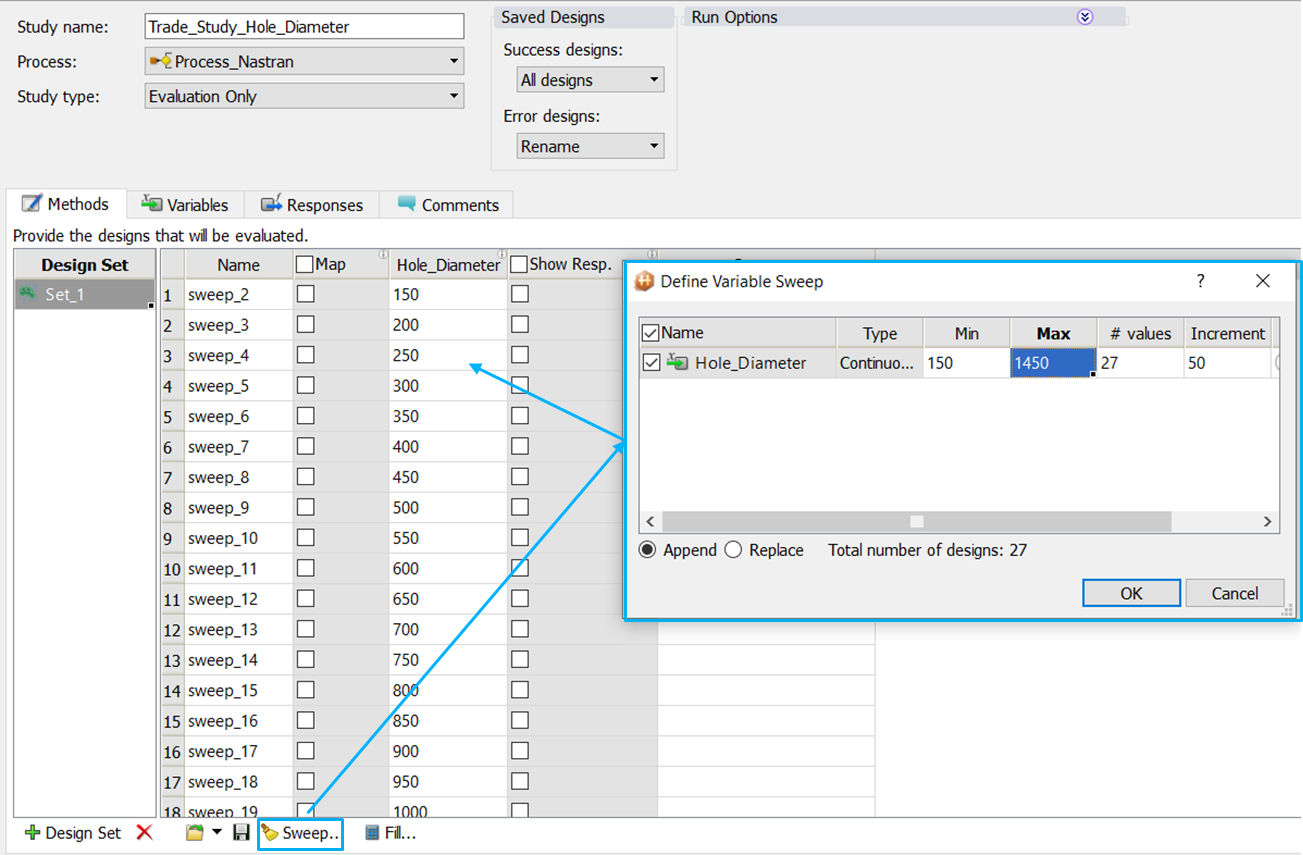Select Set_1 in the Design Set list

85,295
